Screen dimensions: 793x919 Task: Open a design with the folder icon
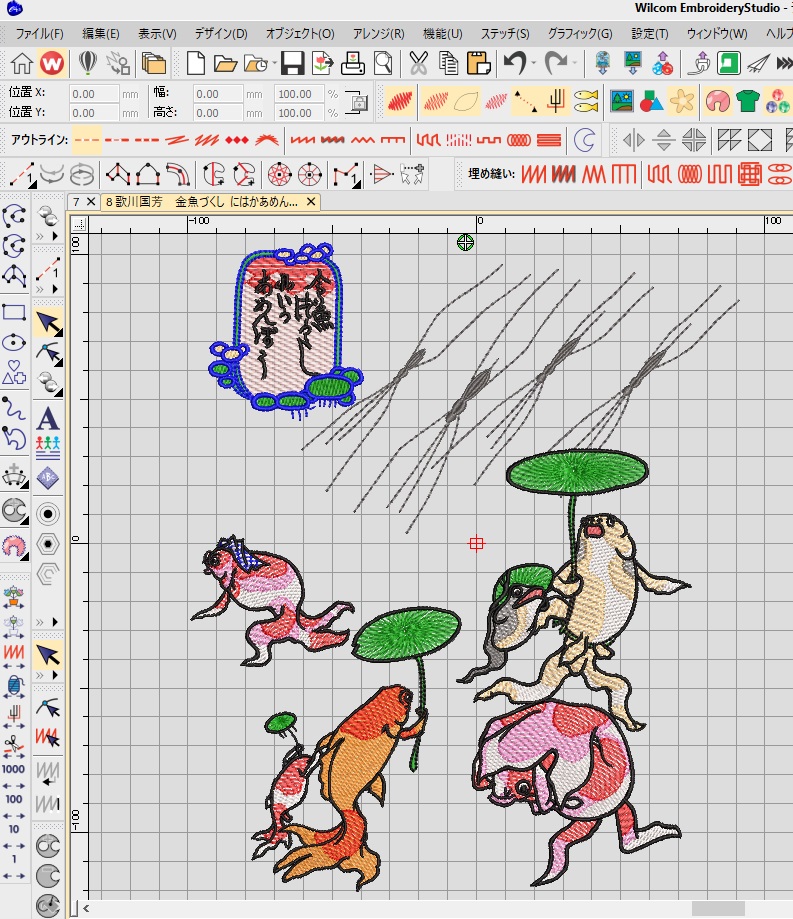tap(225, 63)
